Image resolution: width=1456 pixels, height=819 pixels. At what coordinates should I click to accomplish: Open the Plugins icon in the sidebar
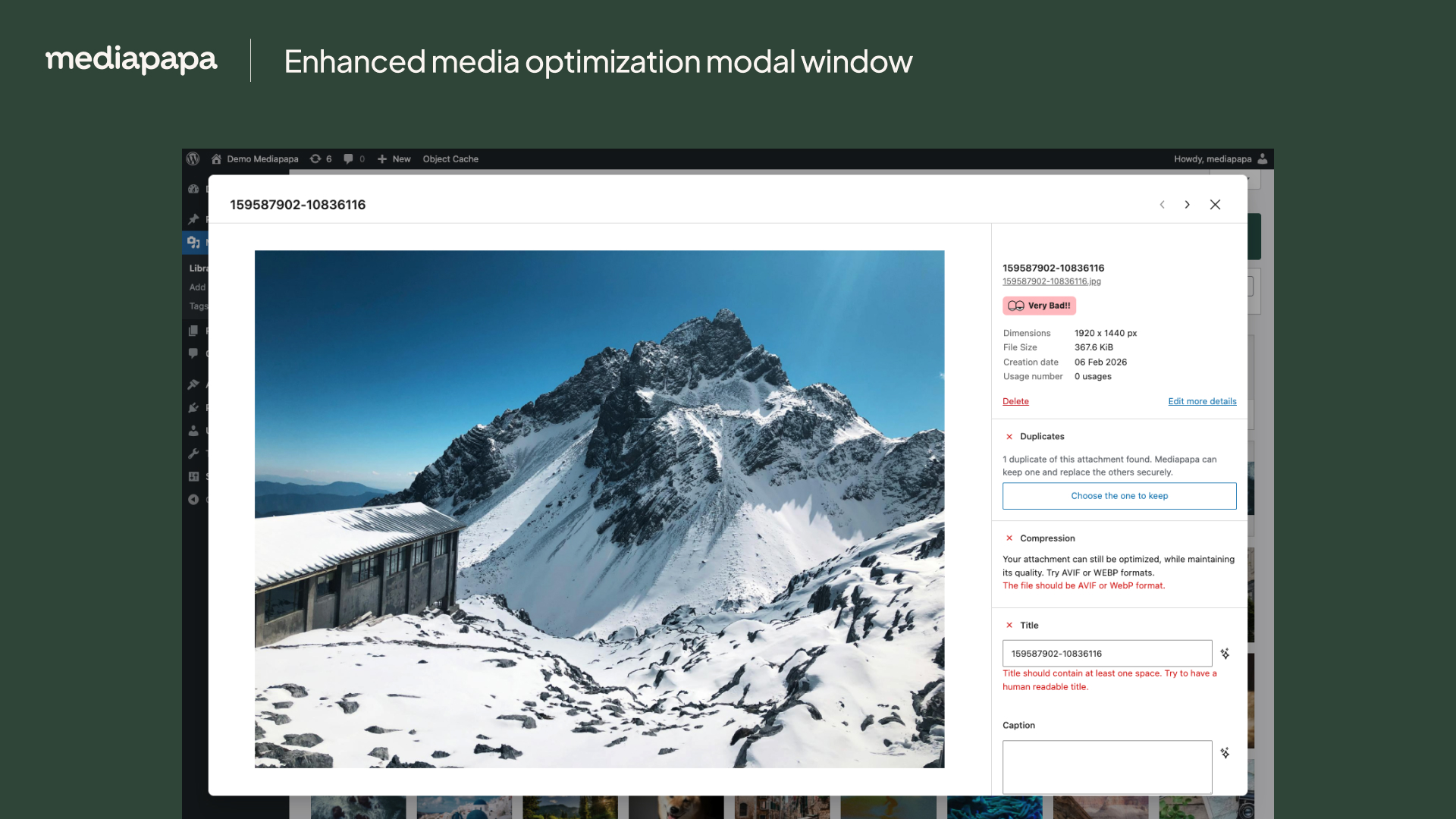(x=194, y=407)
